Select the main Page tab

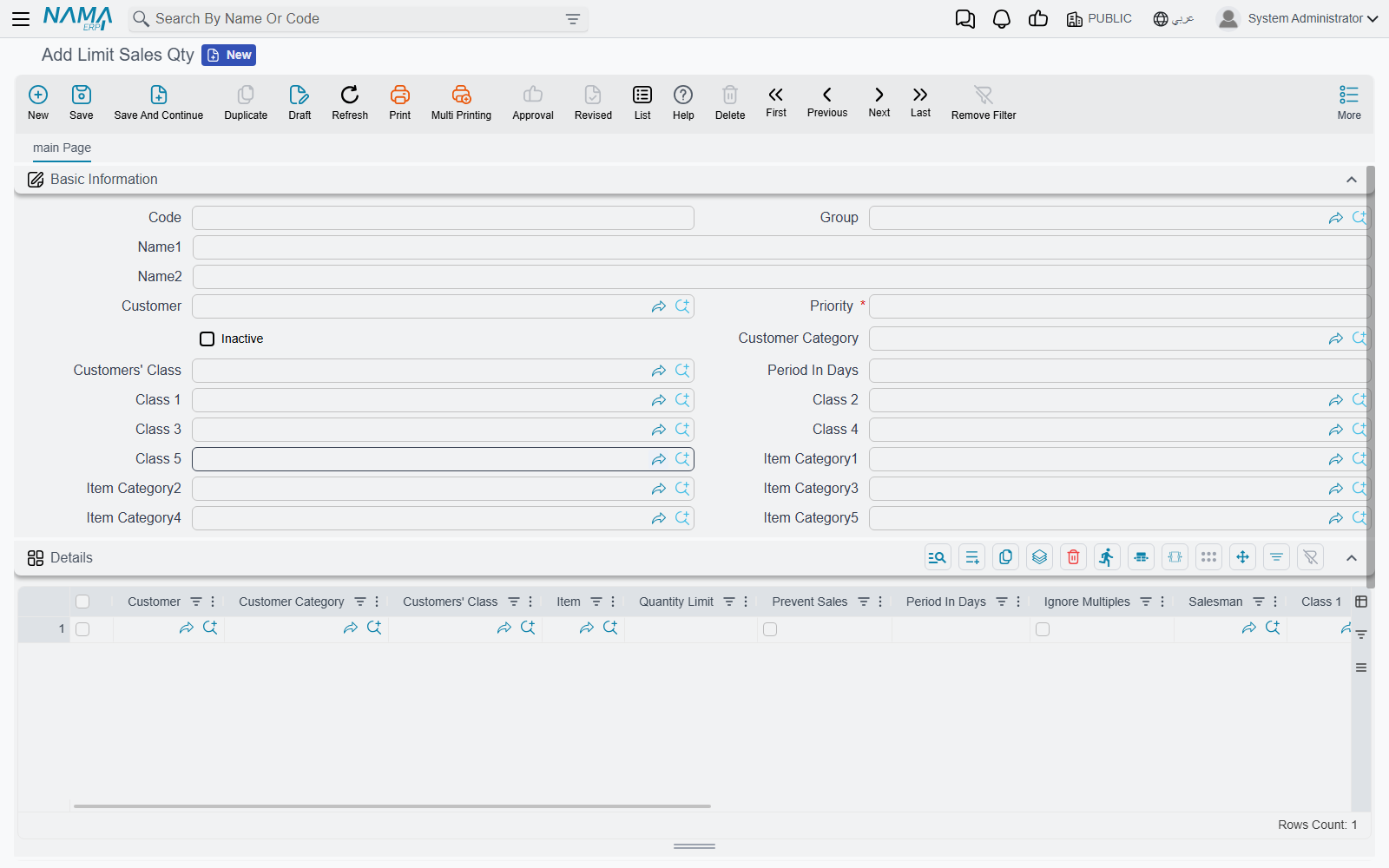62,148
